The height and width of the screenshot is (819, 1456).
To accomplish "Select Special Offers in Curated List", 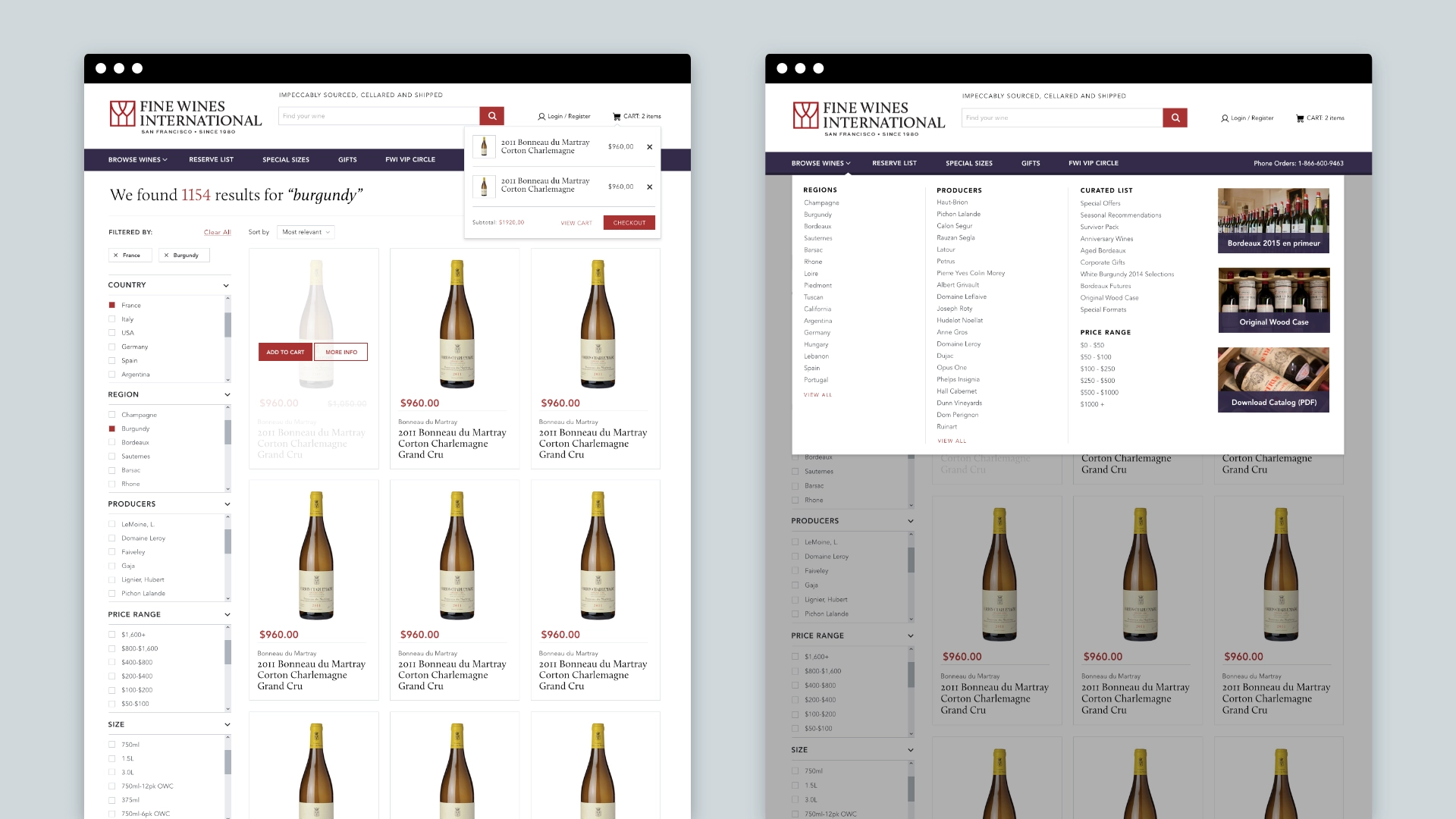I will [x=1100, y=203].
